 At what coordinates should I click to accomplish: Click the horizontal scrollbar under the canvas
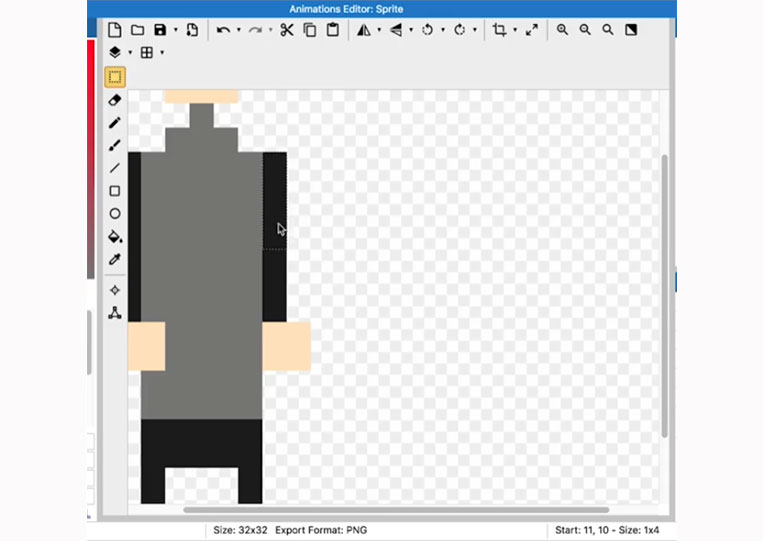coord(396,510)
